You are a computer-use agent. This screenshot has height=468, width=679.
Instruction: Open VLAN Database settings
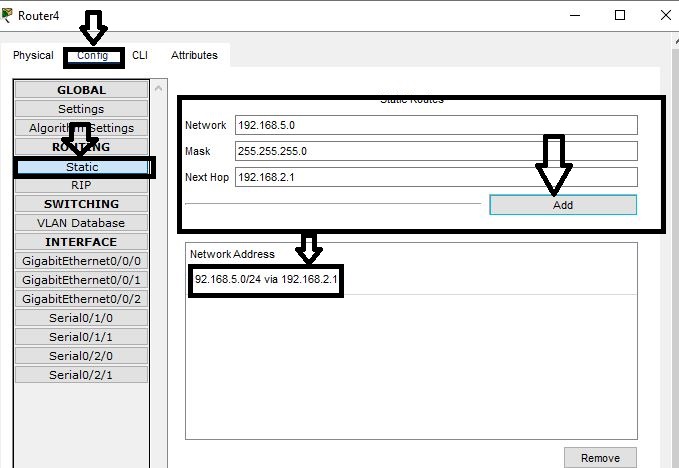pos(81,223)
